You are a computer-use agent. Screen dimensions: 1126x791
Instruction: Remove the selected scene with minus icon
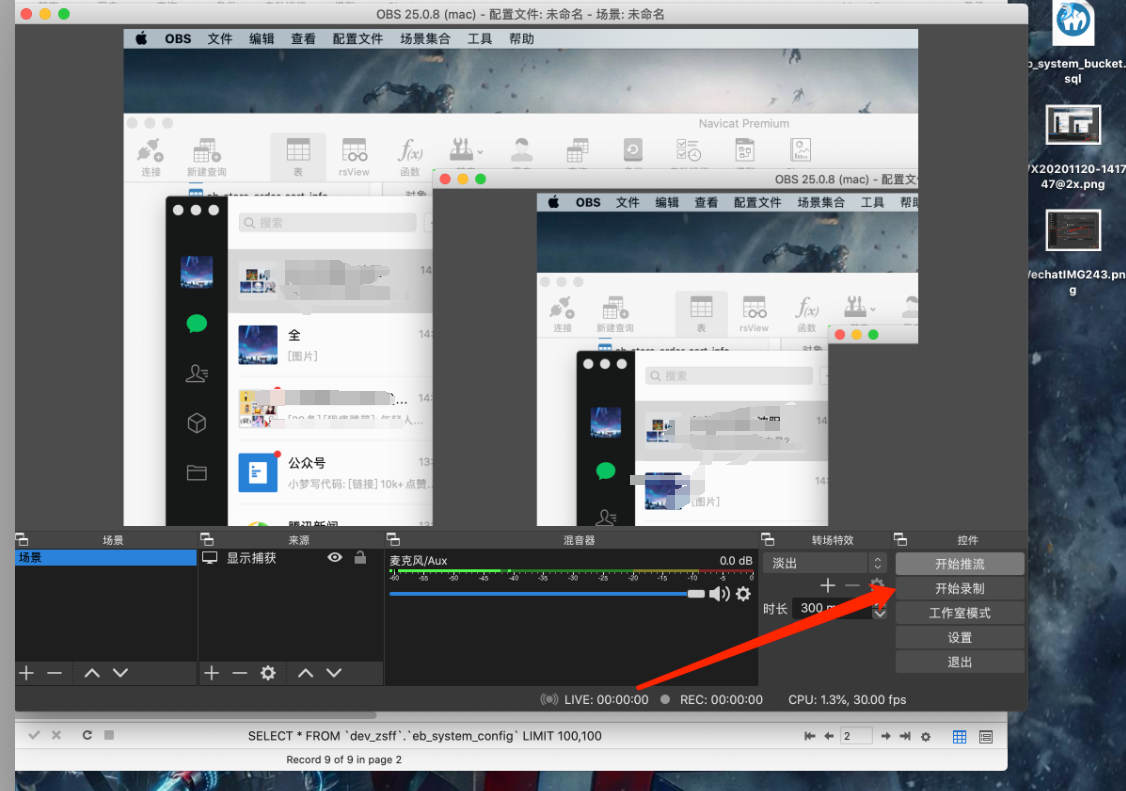click(x=55, y=673)
